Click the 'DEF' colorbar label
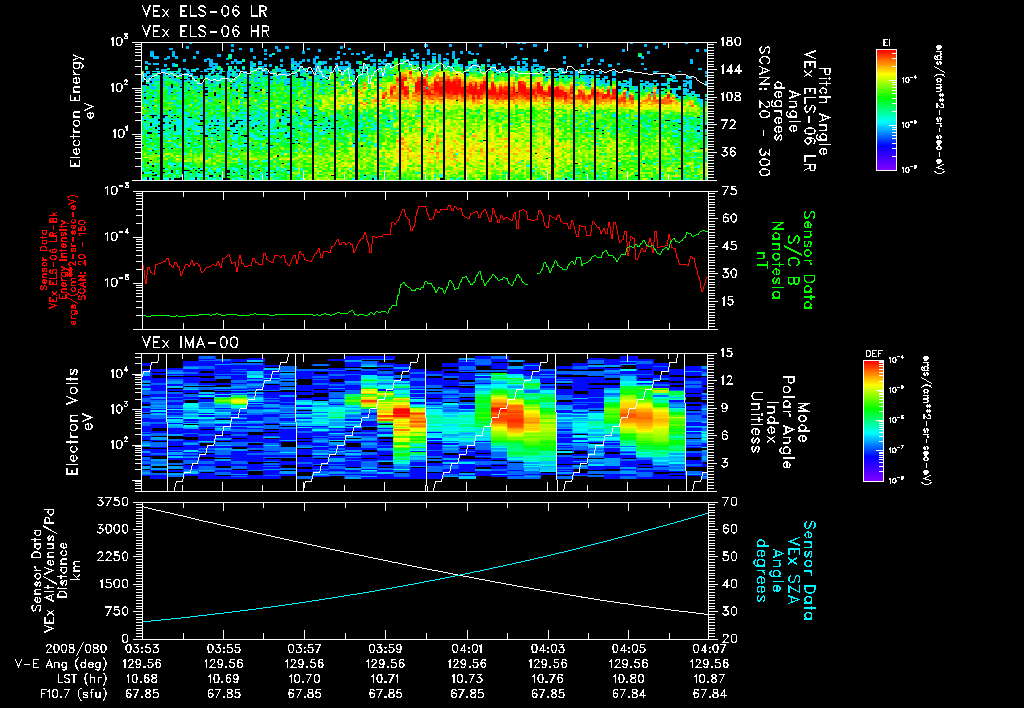This screenshot has width=1024, height=708. (x=873, y=354)
